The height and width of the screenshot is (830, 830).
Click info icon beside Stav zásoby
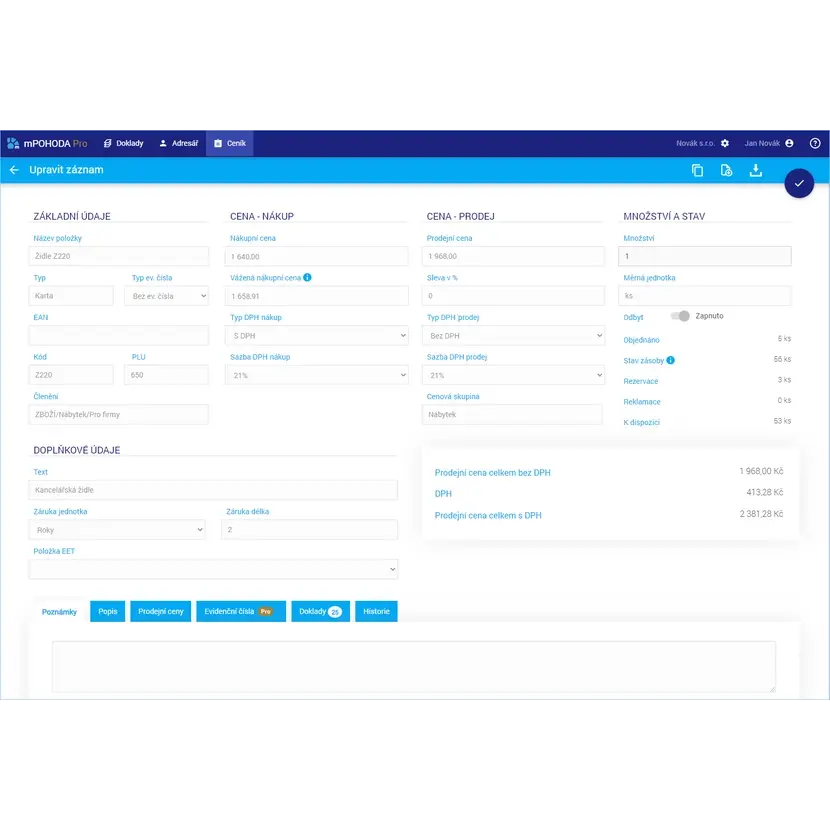pos(670,360)
